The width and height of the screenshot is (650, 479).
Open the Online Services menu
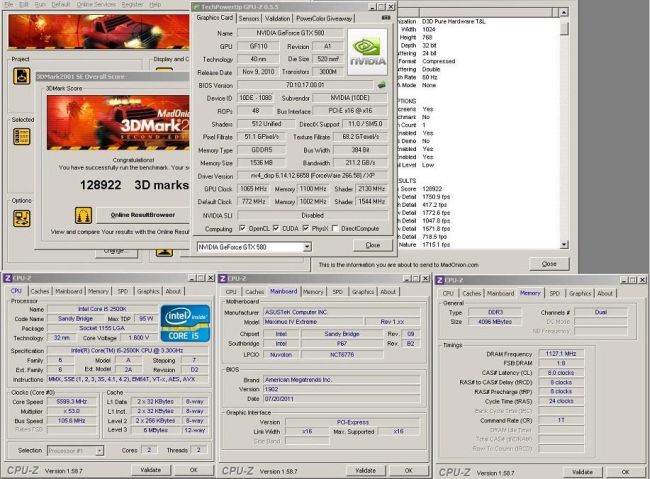96,5
